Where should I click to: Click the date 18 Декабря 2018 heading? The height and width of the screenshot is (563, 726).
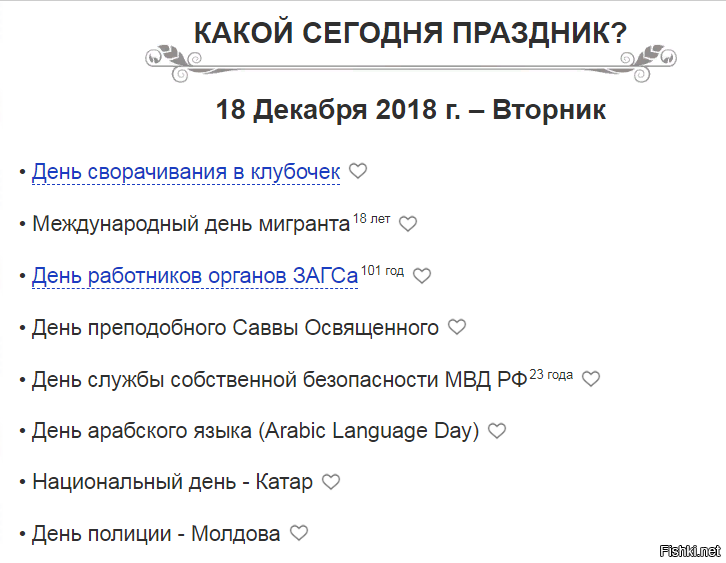tap(410, 109)
